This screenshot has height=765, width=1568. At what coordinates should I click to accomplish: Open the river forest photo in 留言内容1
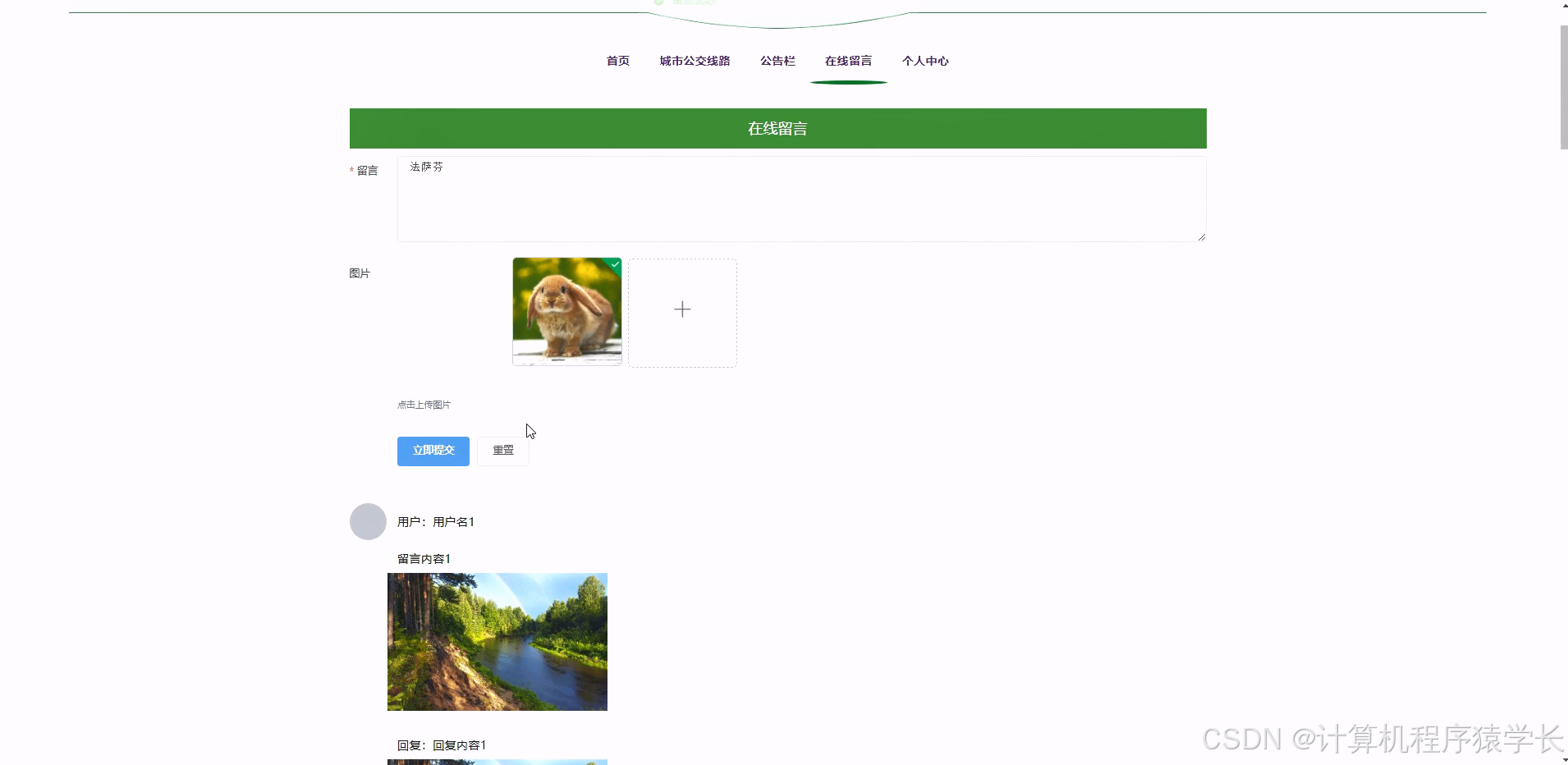[497, 642]
